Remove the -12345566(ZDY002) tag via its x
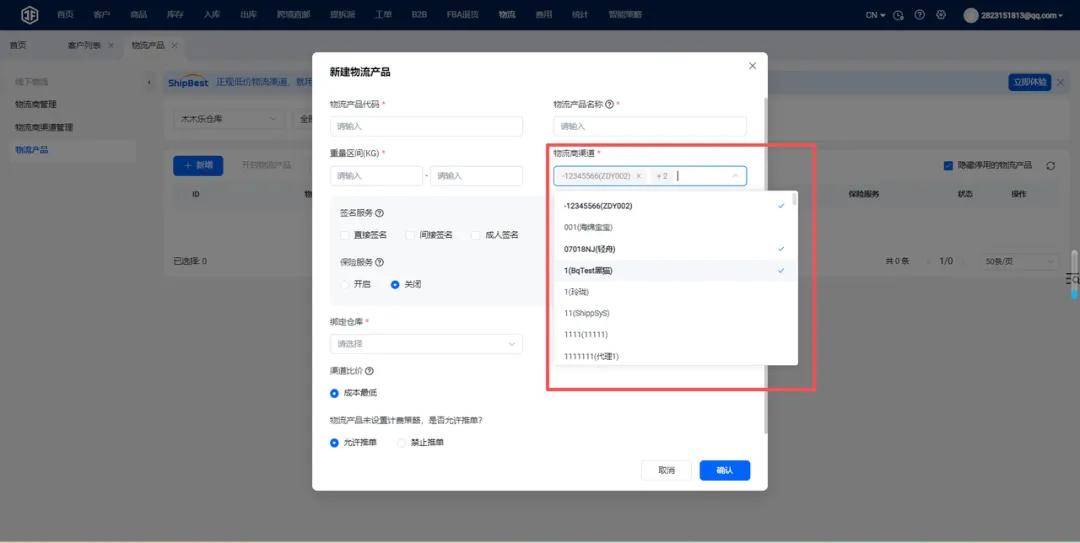 pyautogui.click(x=638, y=176)
